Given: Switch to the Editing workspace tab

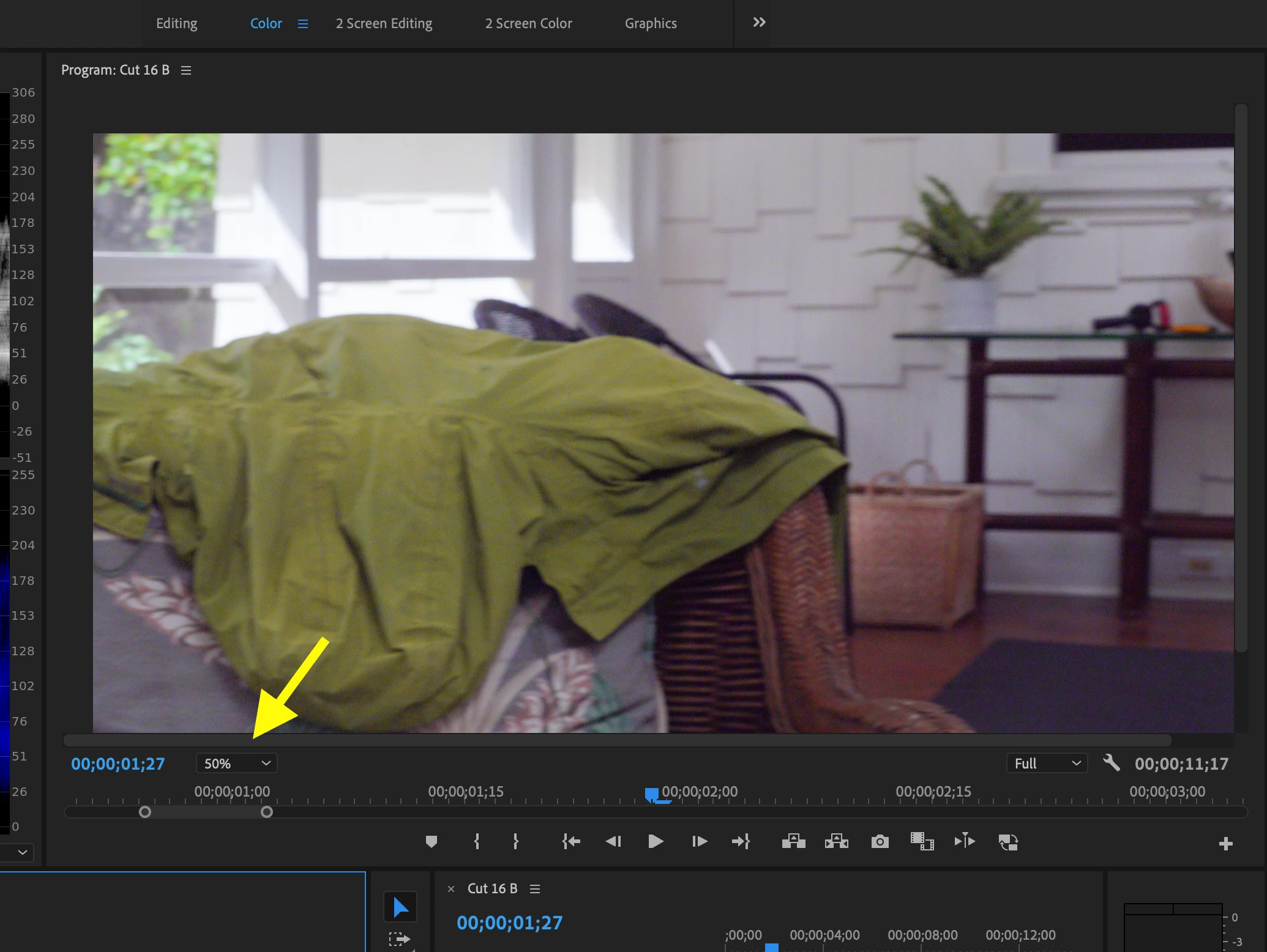Looking at the screenshot, I should coord(176,23).
